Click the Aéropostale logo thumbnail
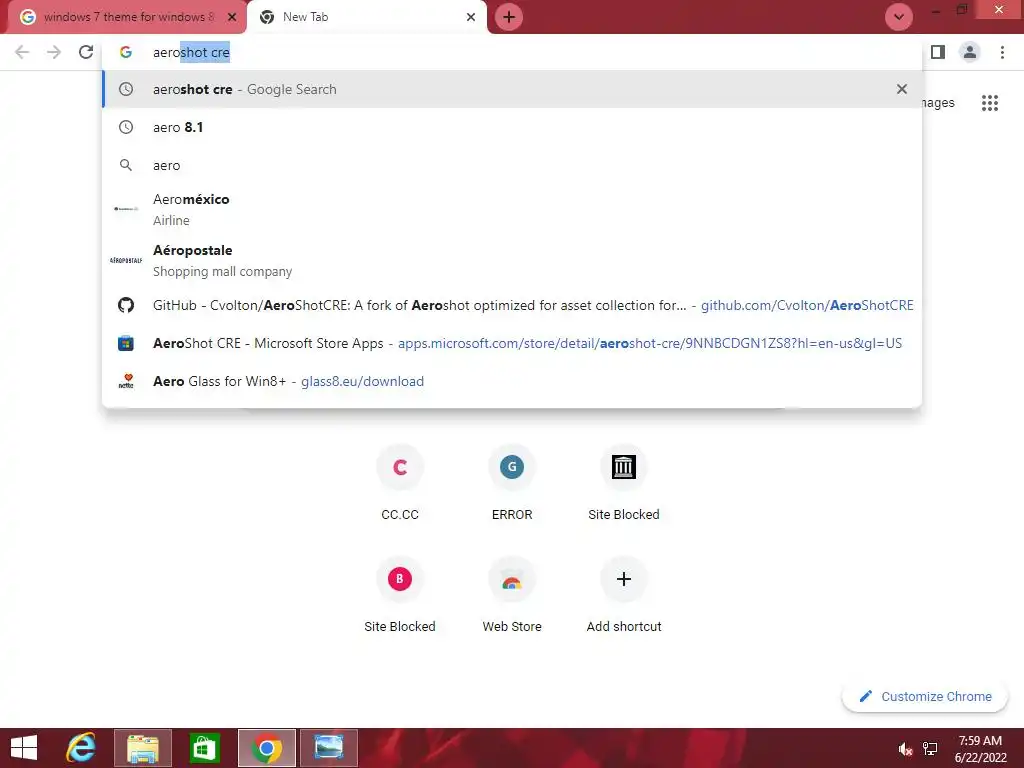 [126, 260]
